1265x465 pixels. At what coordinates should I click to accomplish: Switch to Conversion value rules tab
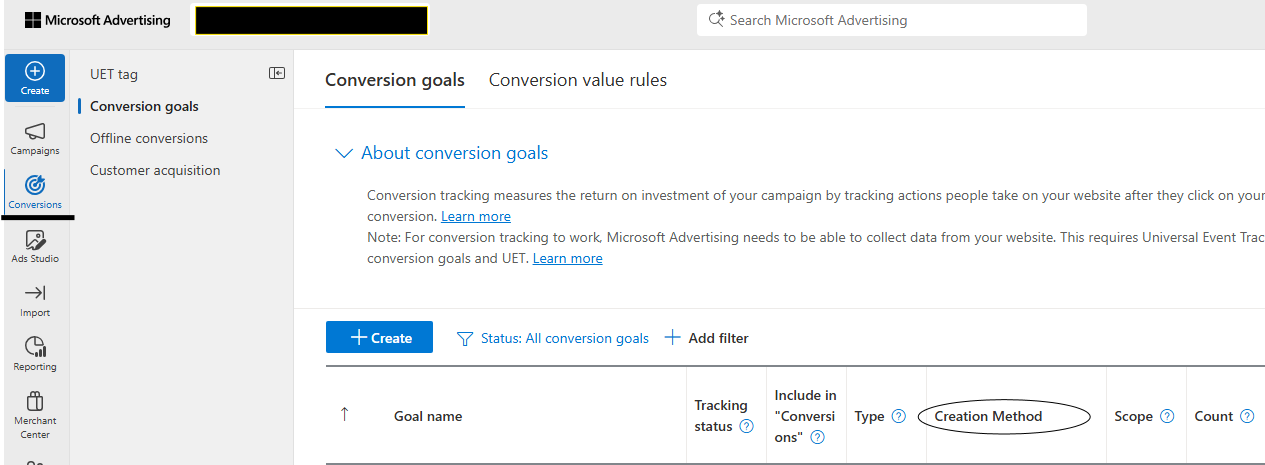pos(577,80)
